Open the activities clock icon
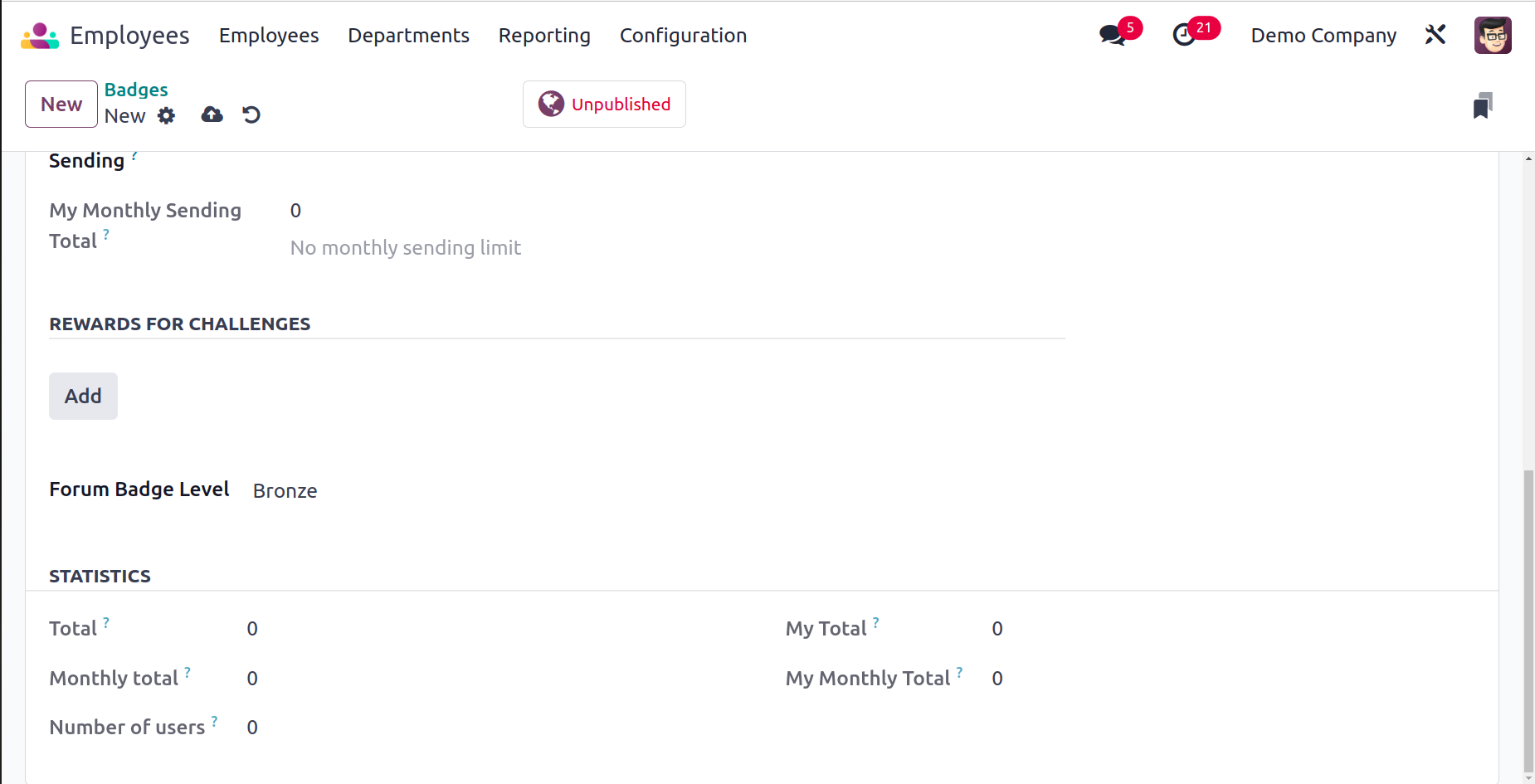This screenshot has height=784, width=1535. 1184,35
